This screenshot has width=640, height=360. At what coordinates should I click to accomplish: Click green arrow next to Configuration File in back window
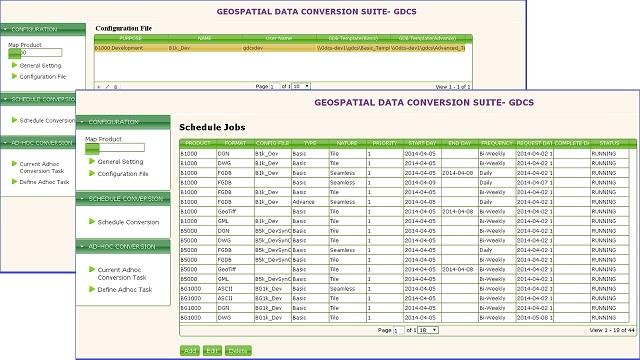pyautogui.click(x=14, y=76)
